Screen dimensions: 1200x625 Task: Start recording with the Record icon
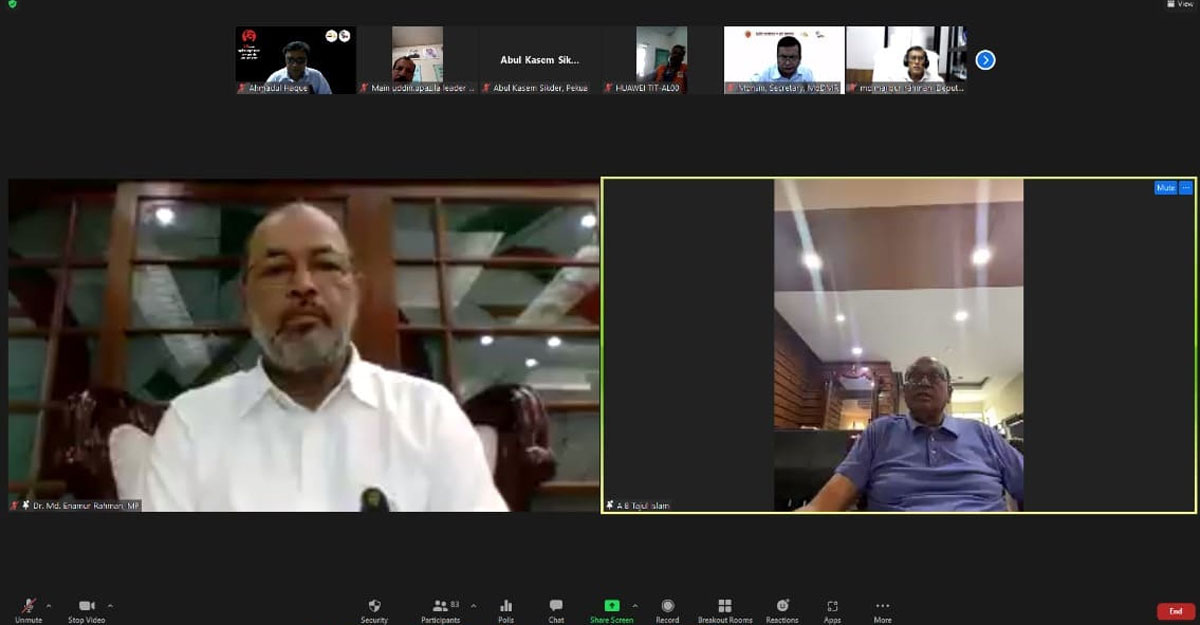pos(667,609)
